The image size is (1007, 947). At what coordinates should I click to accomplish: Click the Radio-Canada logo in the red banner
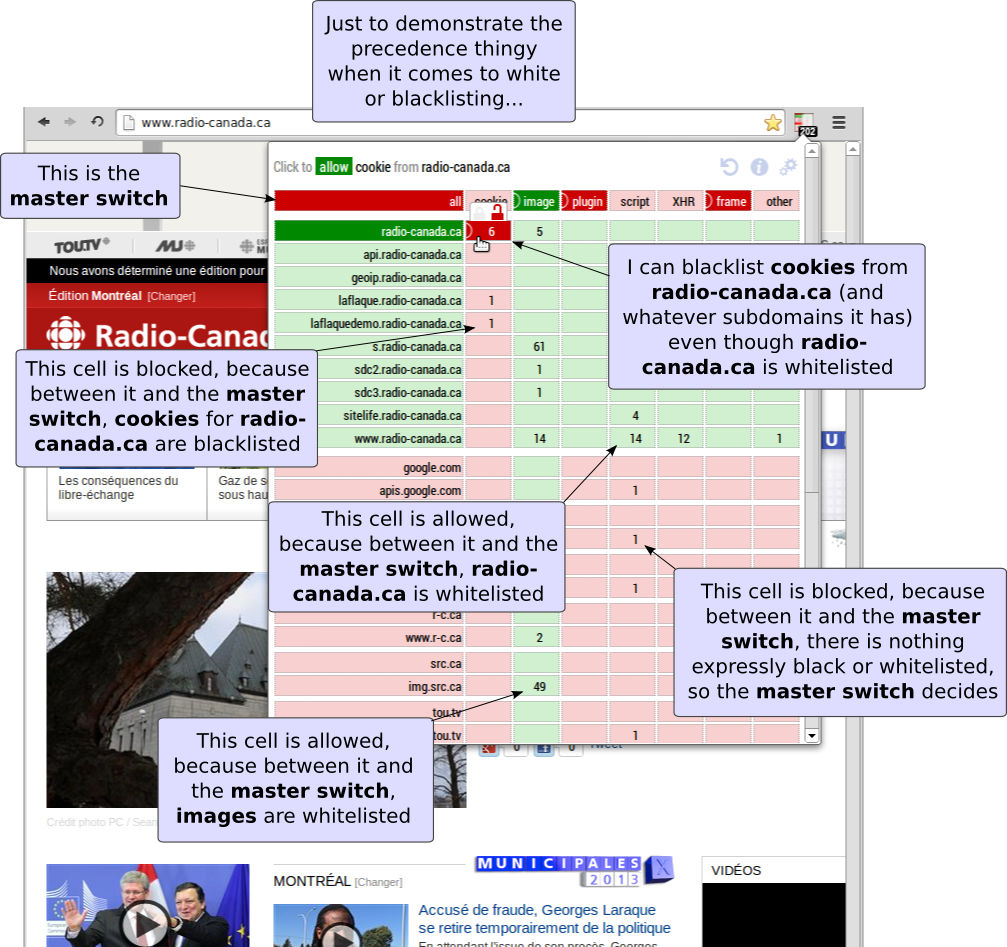click(x=157, y=334)
